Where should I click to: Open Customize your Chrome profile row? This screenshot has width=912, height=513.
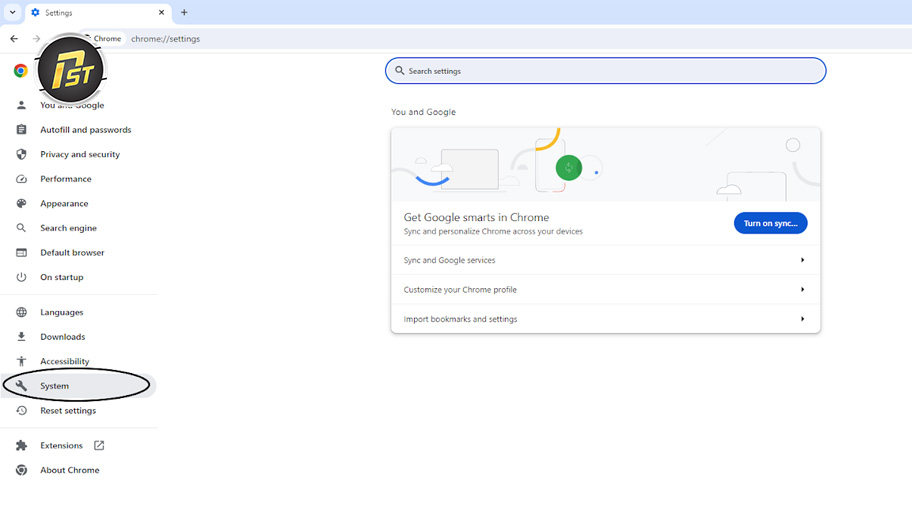pyautogui.click(x=605, y=290)
